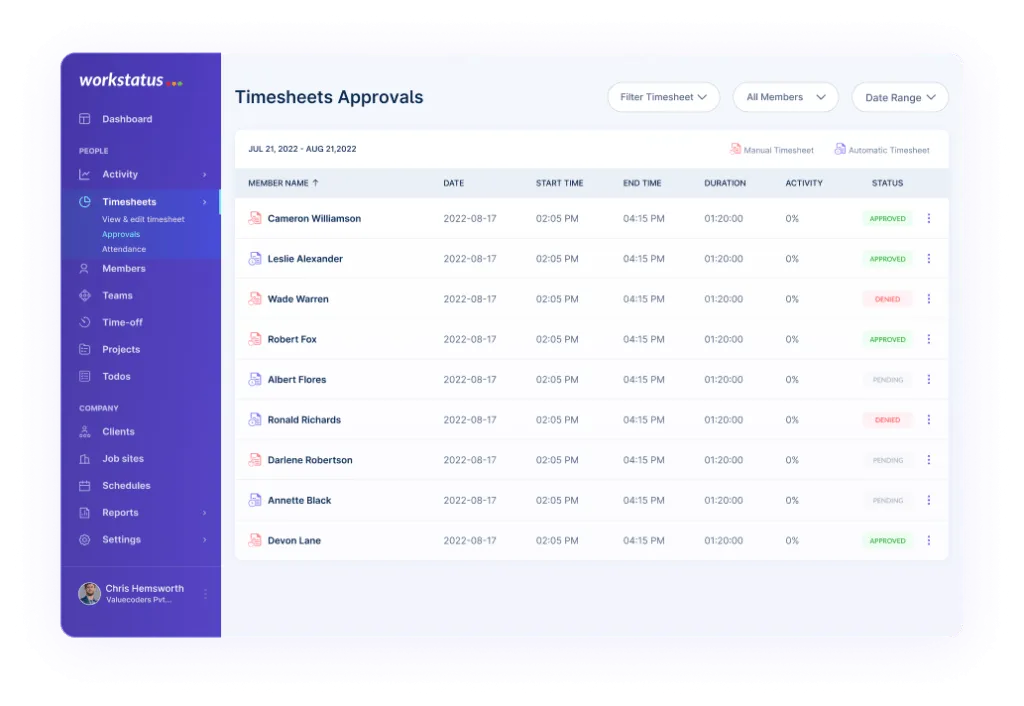The width and height of the screenshot is (1024, 706).
Task: Open the Dashboard icon in sidebar
Action: [84, 119]
